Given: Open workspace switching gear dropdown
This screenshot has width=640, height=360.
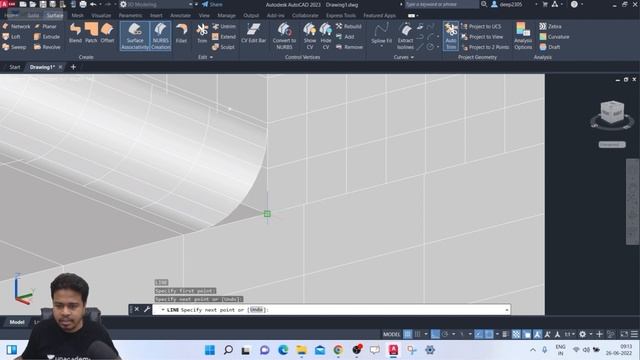Looking at the screenshot, I should 591,334.
